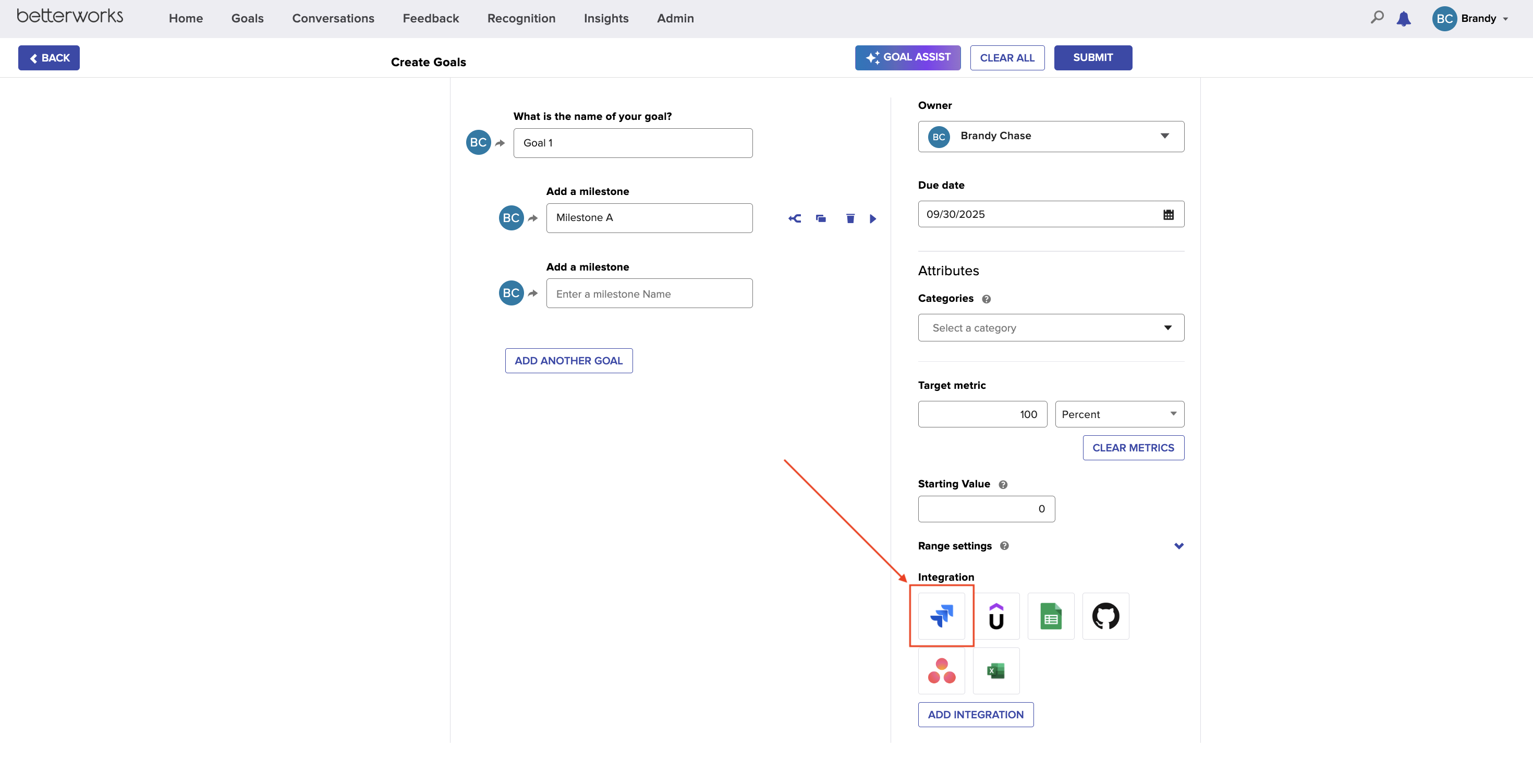
Task: Select the Jira integration icon
Action: [942, 616]
